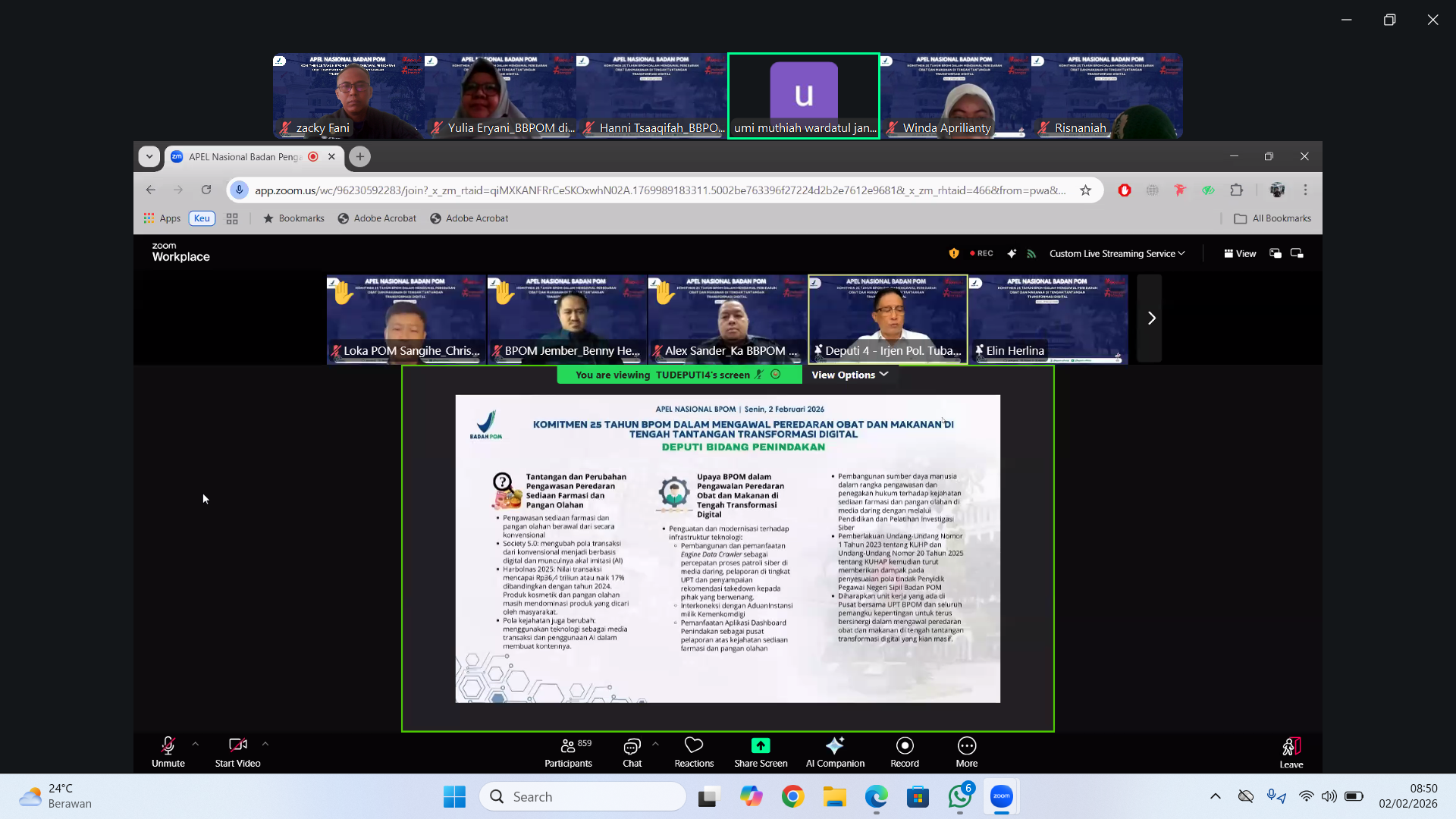Show next participants with right arrow
Image resolution: width=1456 pixels, height=819 pixels.
[x=1151, y=318]
